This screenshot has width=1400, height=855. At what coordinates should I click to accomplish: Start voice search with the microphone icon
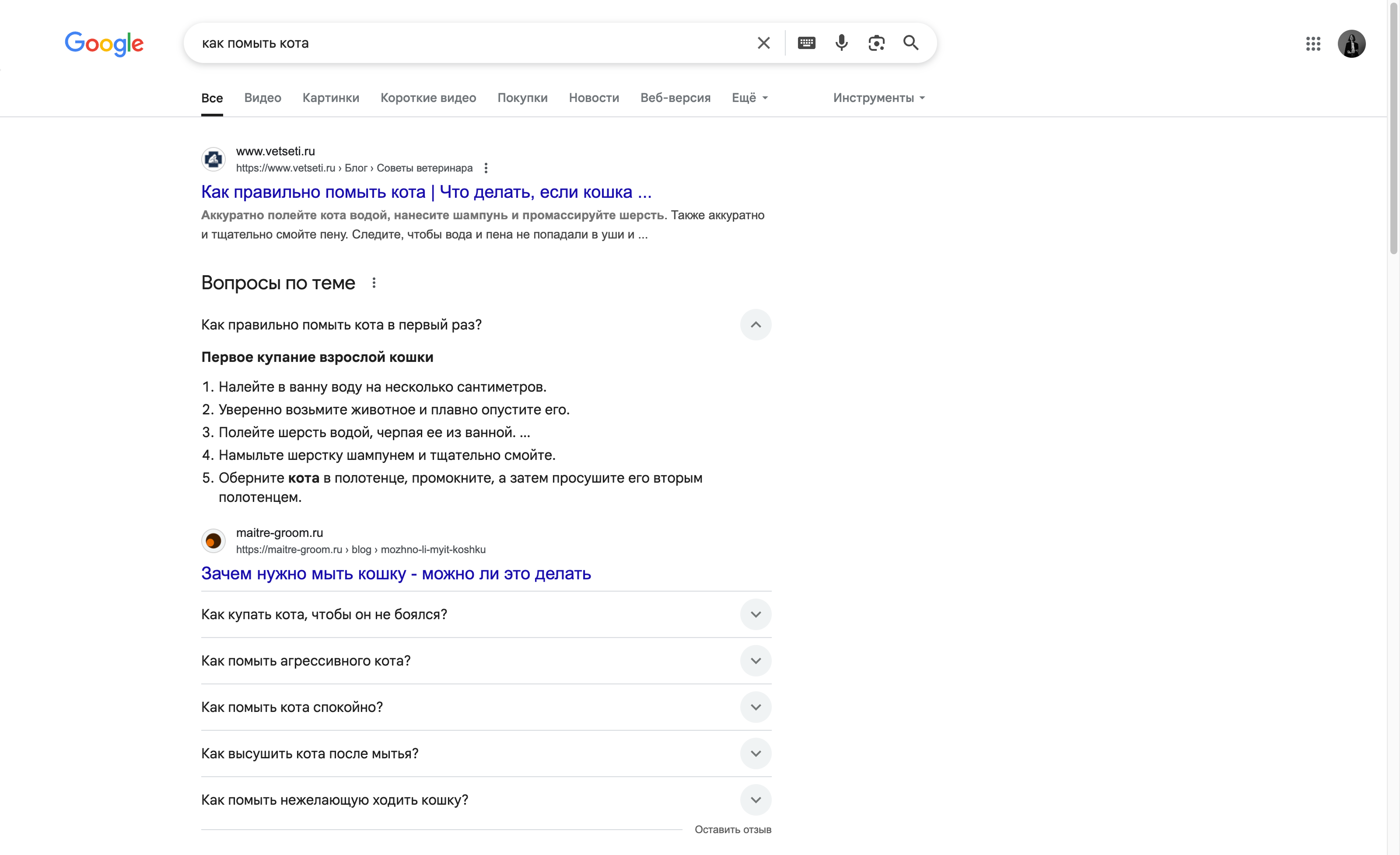(841, 43)
